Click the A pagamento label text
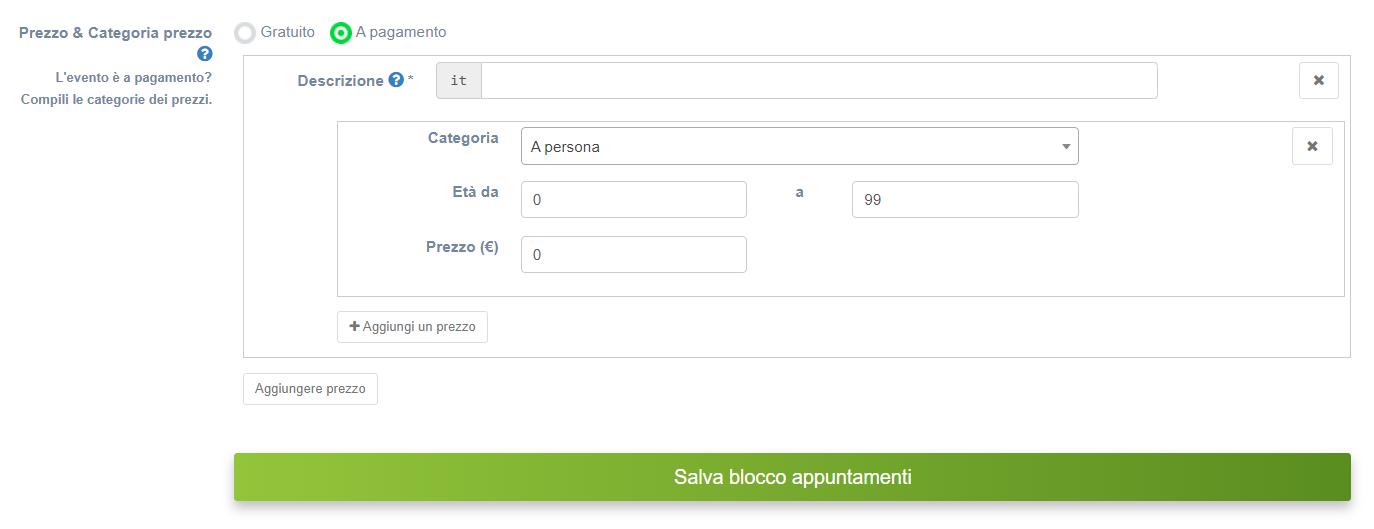 click(x=401, y=32)
